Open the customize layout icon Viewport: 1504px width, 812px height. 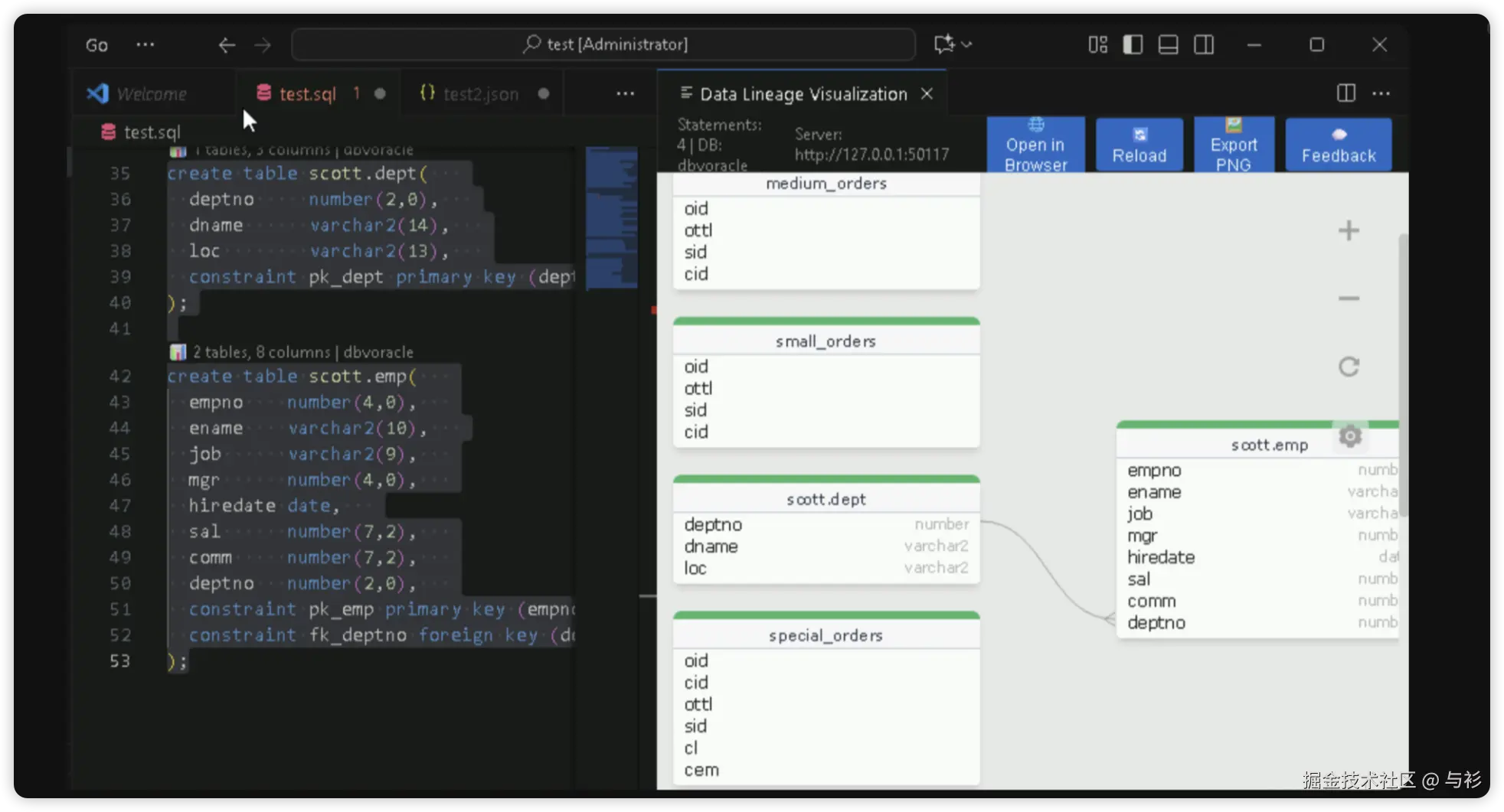click(x=1097, y=44)
